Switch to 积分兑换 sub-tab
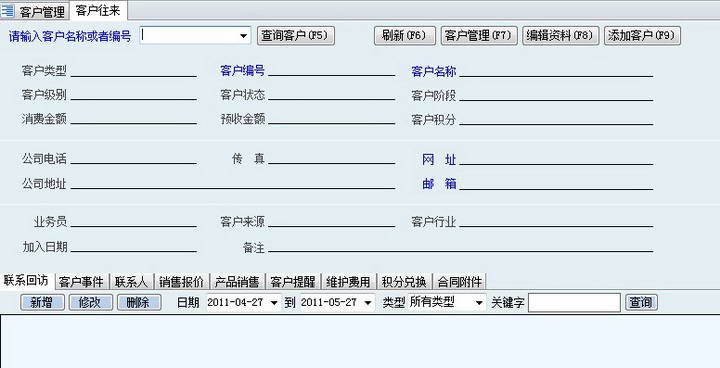 [404, 281]
